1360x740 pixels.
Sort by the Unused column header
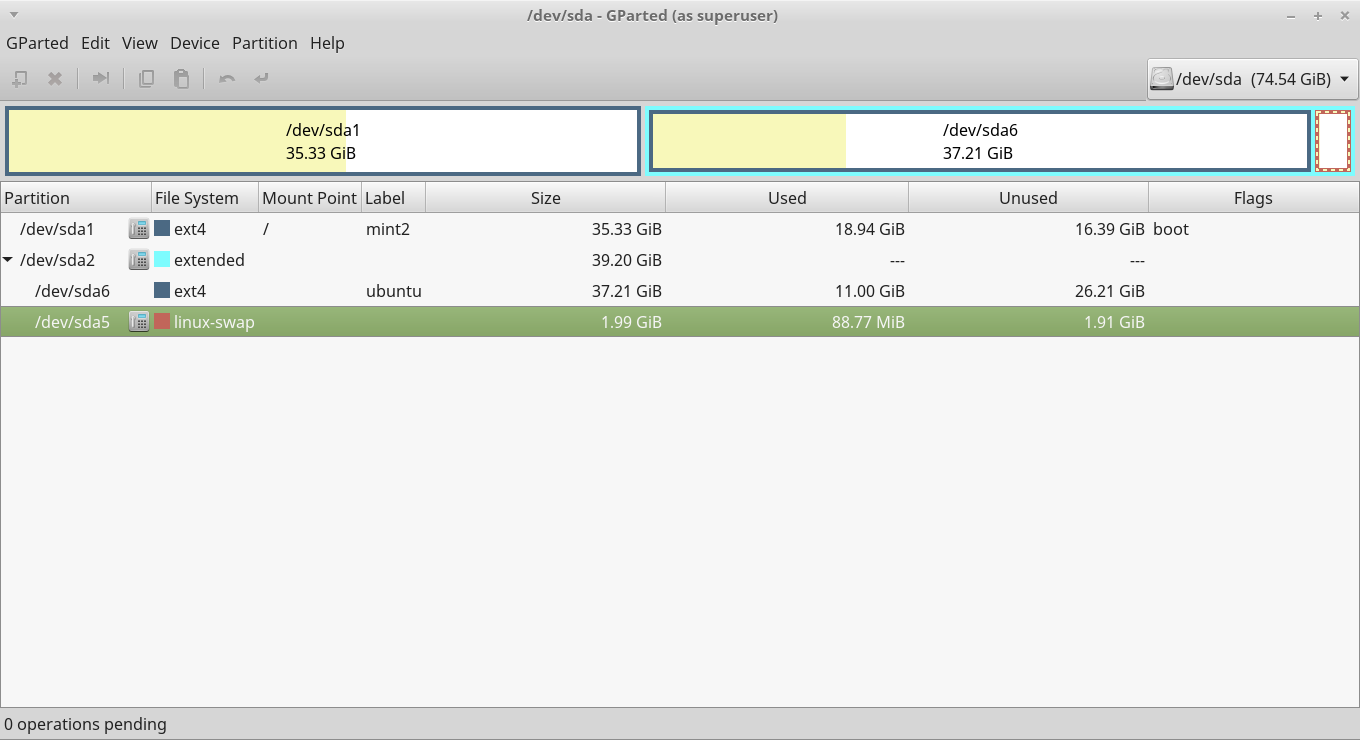pyautogui.click(x=1028, y=198)
